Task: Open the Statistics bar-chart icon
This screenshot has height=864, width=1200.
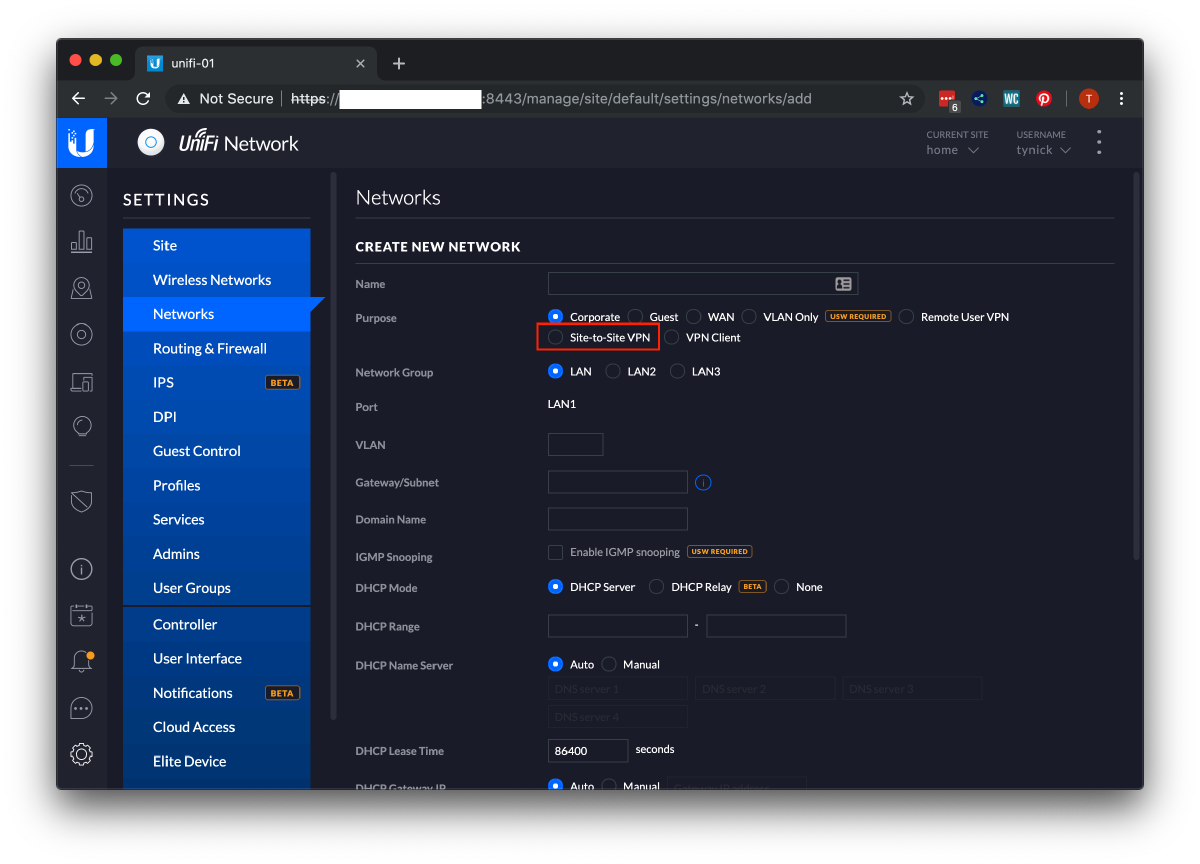Action: (82, 242)
